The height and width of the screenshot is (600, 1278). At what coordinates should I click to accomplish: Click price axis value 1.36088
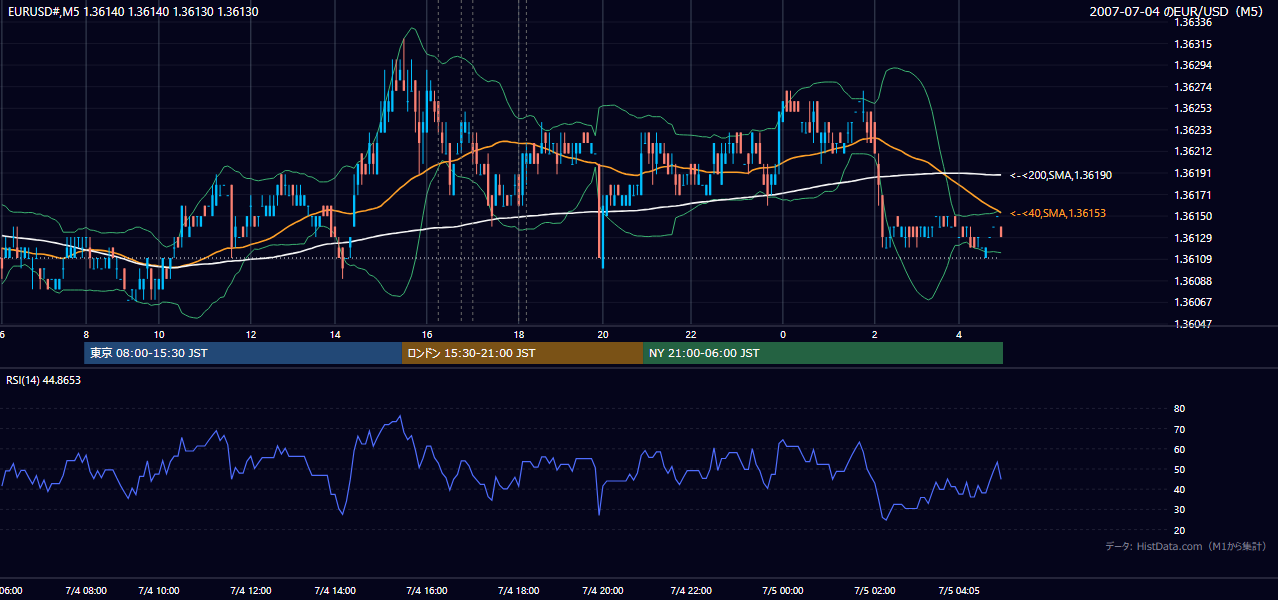click(1195, 281)
